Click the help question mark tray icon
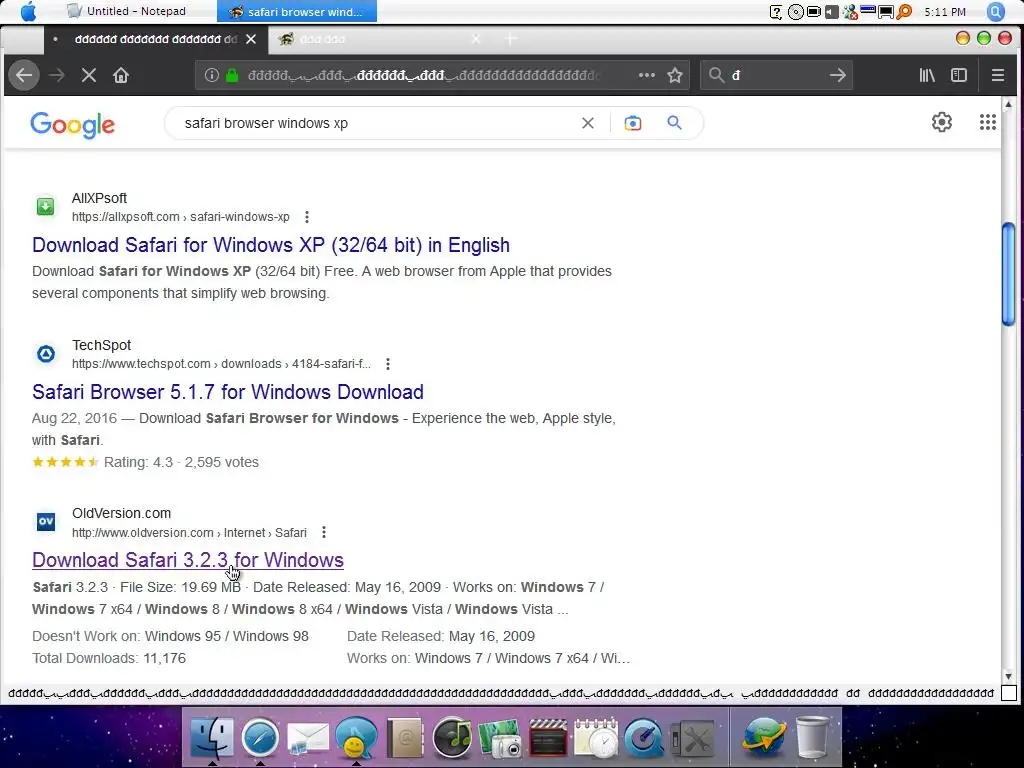 [x=776, y=12]
